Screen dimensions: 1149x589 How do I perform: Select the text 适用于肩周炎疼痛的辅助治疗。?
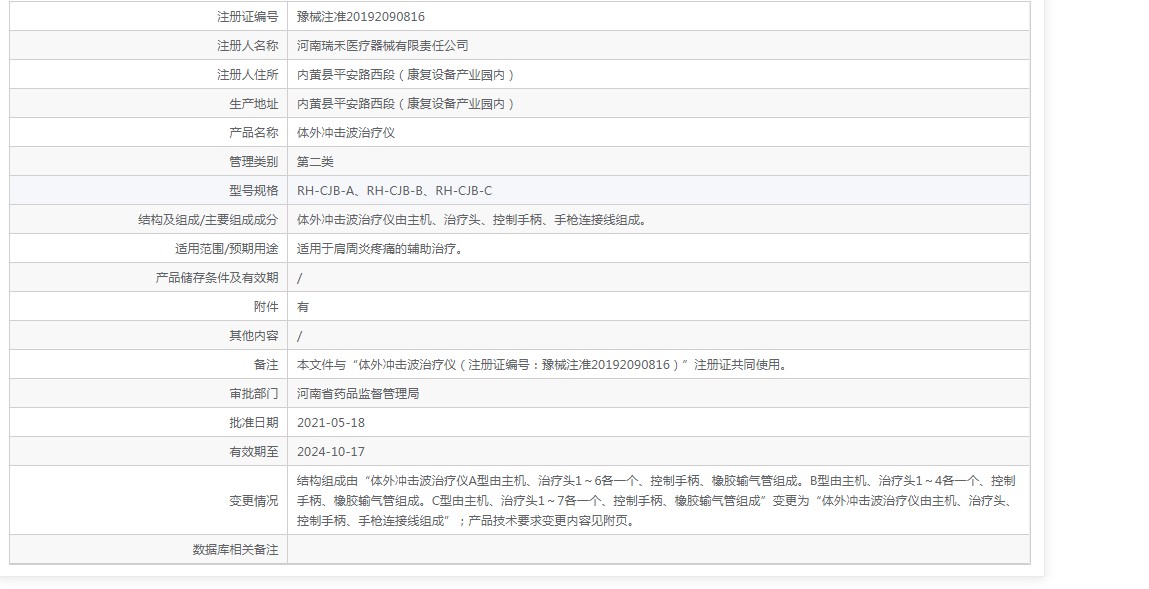382,249
